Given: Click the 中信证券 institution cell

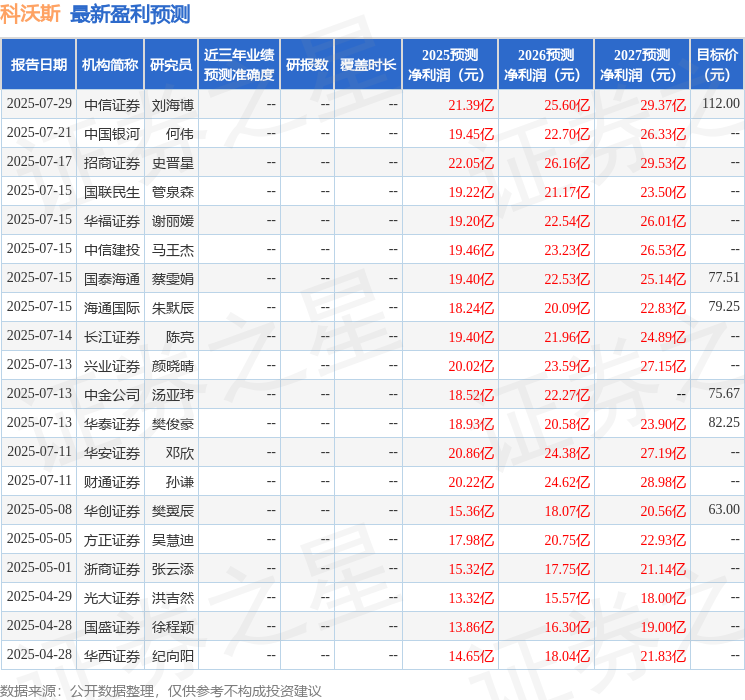Looking at the screenshot, I should coord(112,105).
